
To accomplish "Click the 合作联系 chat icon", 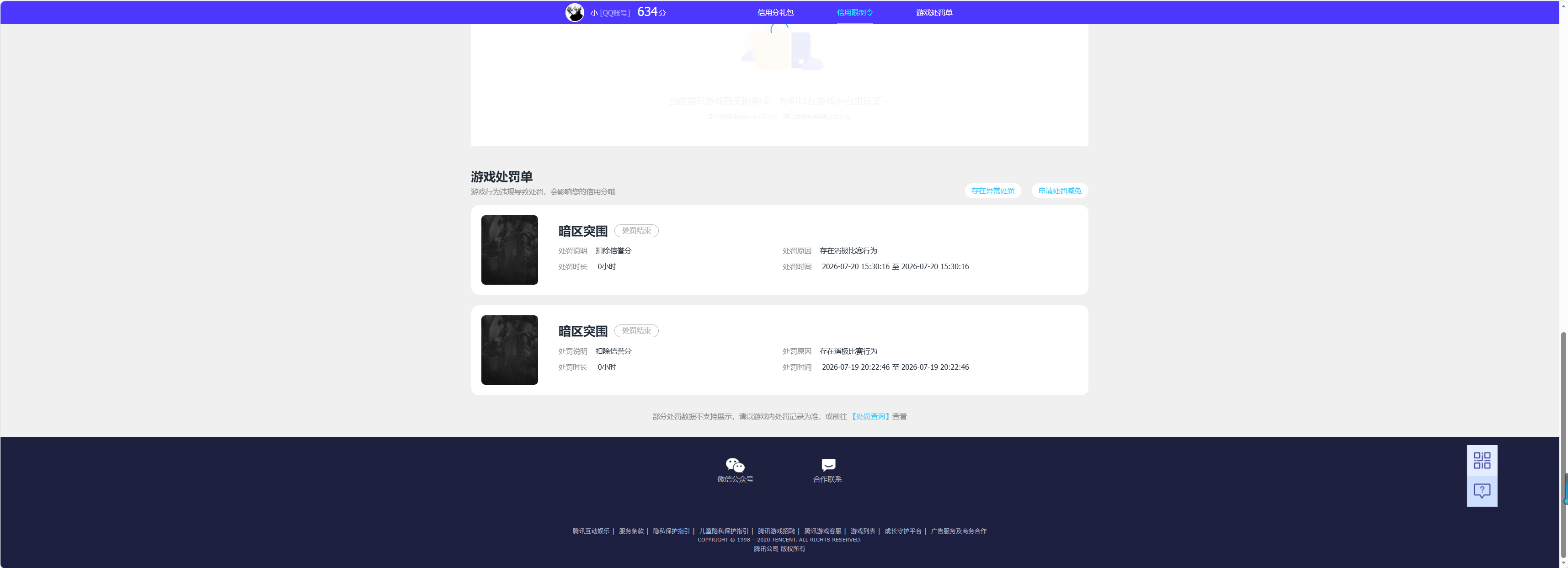I will [828, 465].
